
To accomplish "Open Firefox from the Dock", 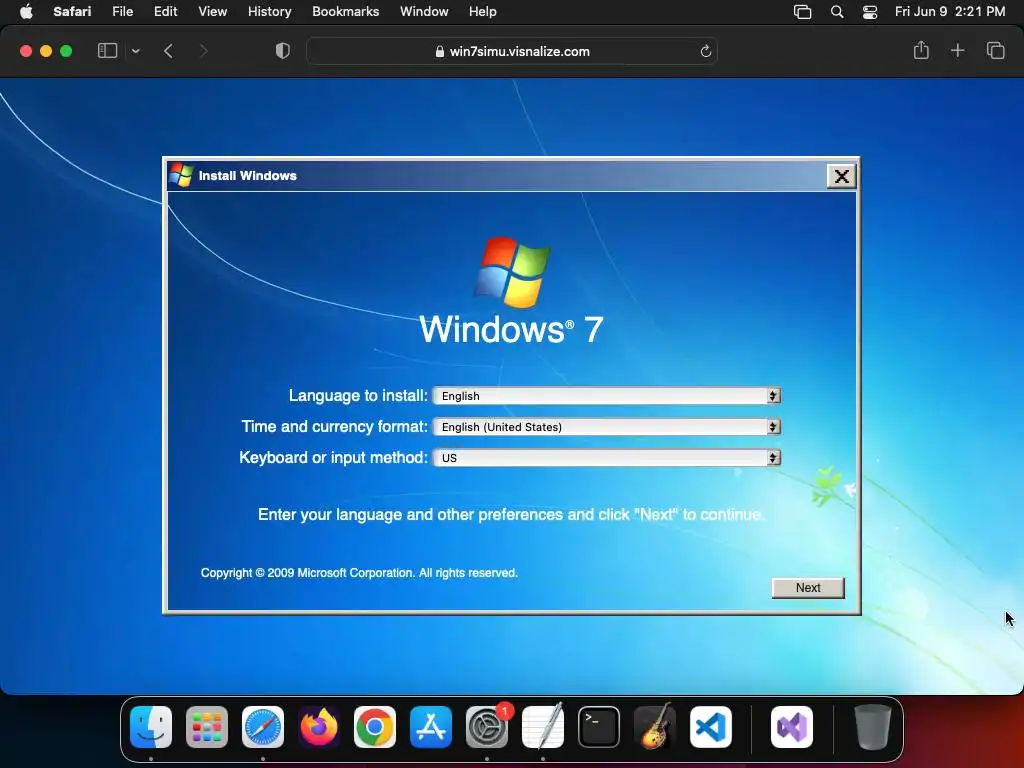I will [x=319, y=727].
